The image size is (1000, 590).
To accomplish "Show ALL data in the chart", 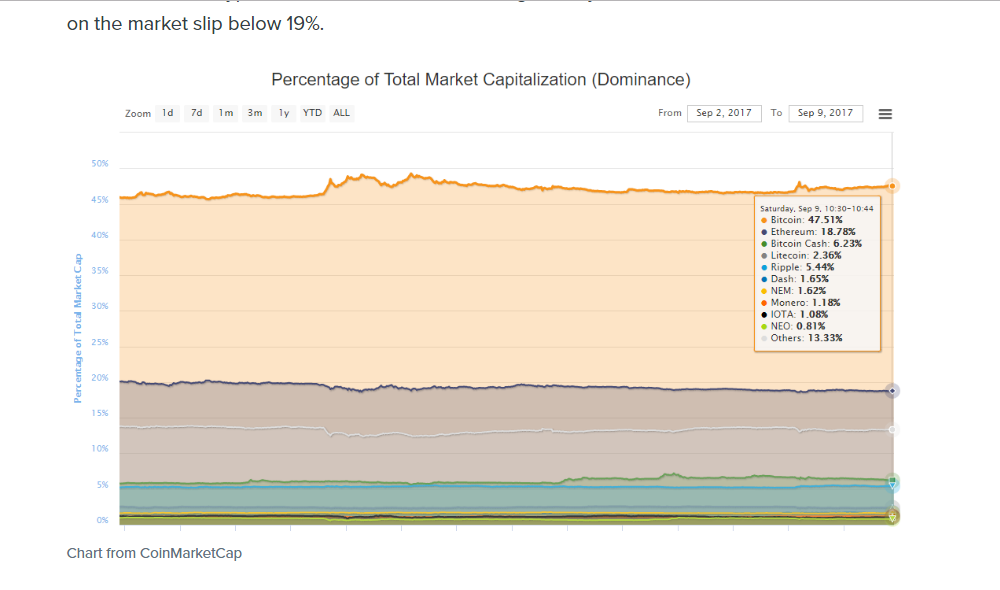I will [x=342, y=113].
